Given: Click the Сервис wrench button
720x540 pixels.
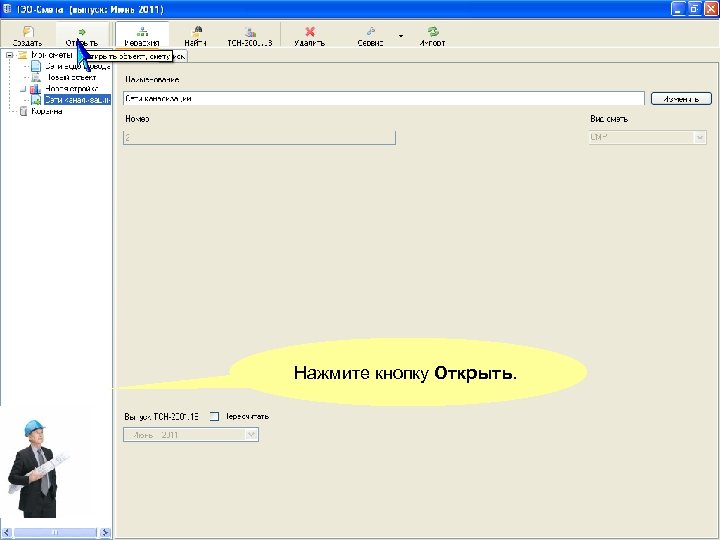Looking at the screenshot, I should [x=370, y=35].
